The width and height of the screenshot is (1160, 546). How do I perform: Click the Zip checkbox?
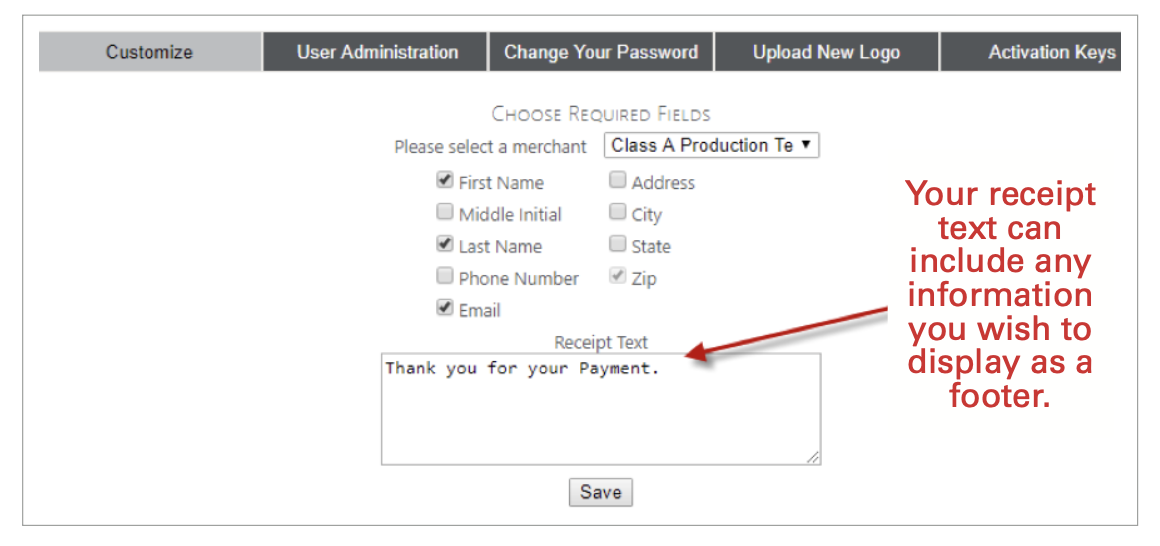[618, 277]
